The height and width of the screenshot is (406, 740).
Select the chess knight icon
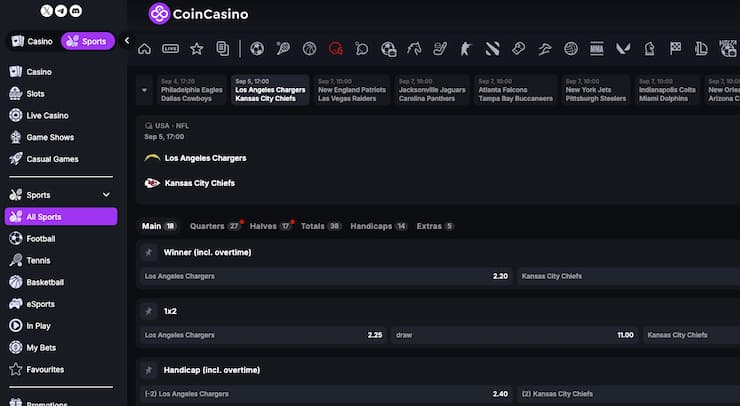(x=649, y=49)
